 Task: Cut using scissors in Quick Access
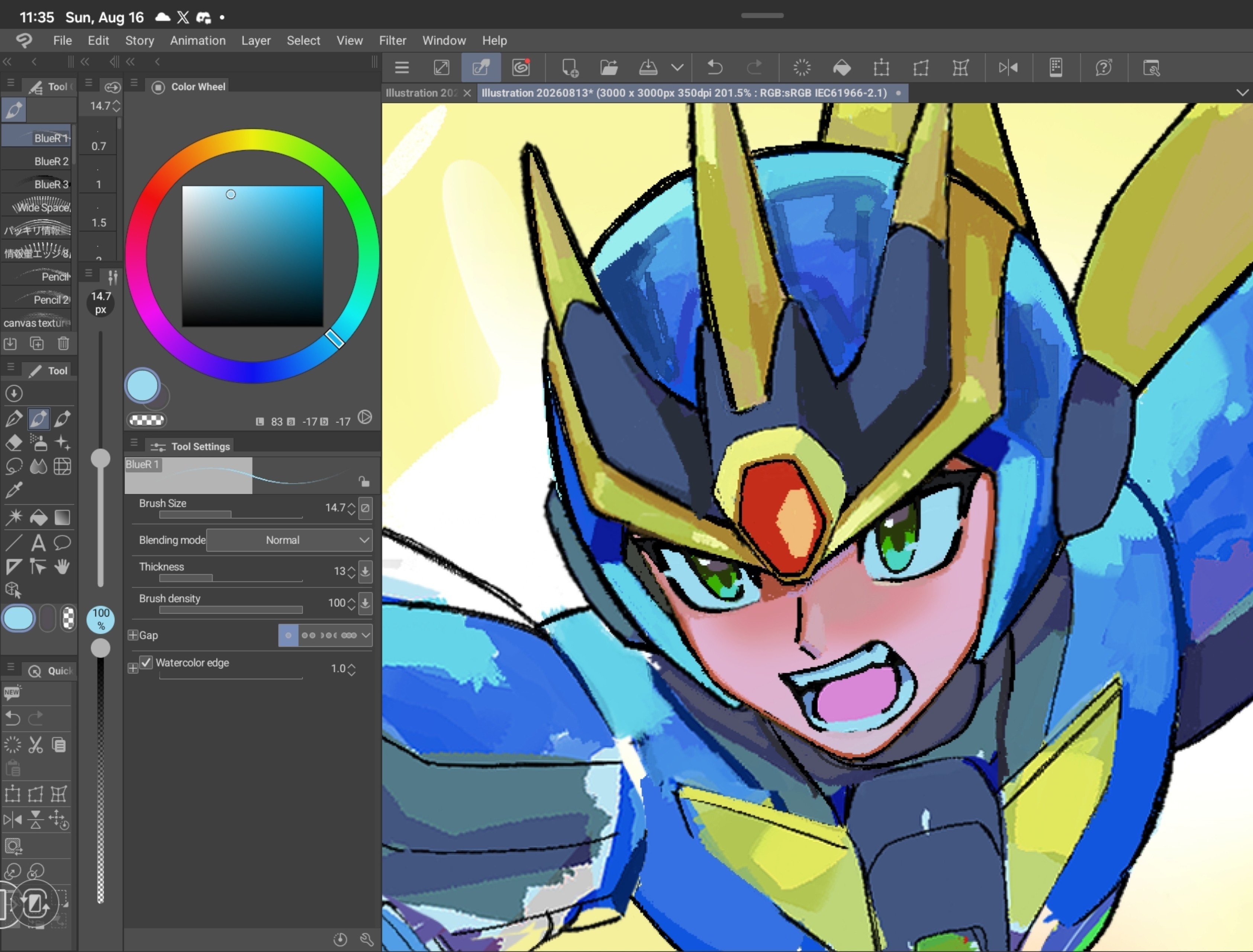point(36,744)
